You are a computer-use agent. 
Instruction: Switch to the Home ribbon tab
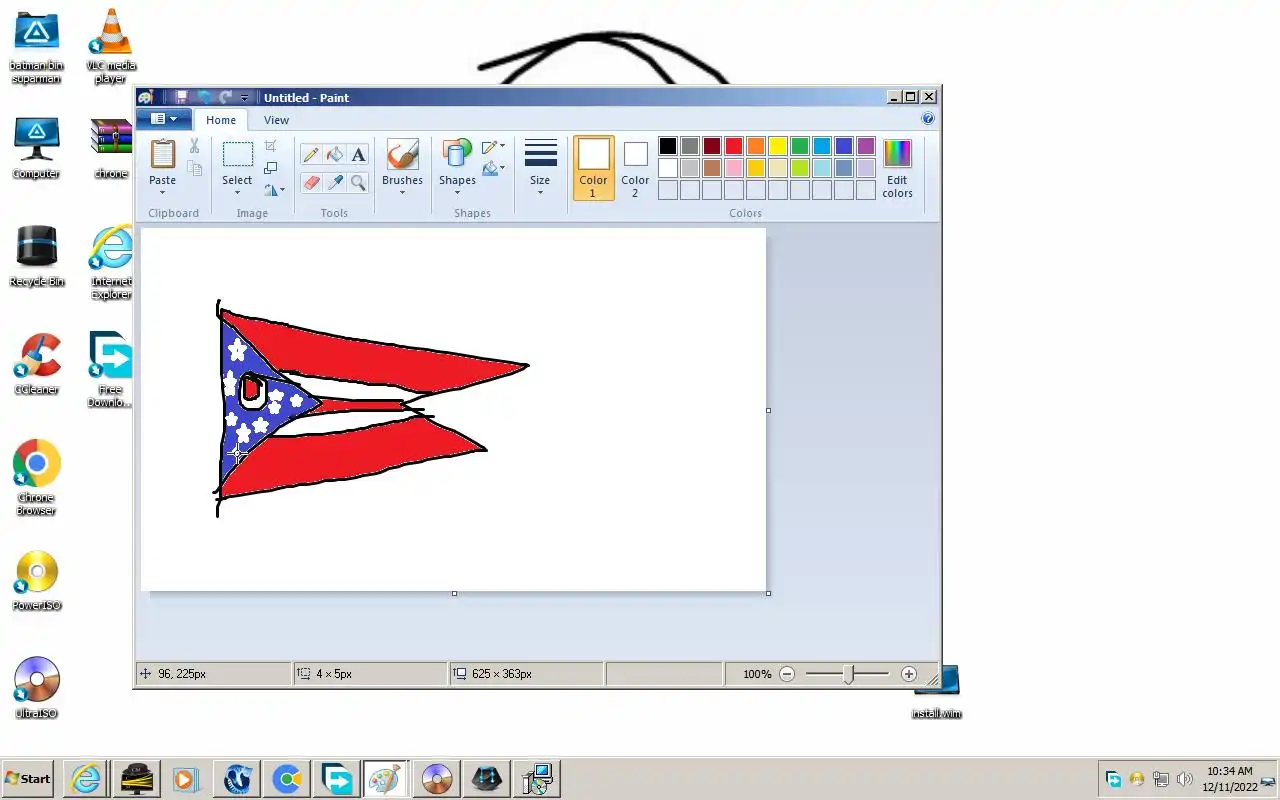tap(221, 120)
